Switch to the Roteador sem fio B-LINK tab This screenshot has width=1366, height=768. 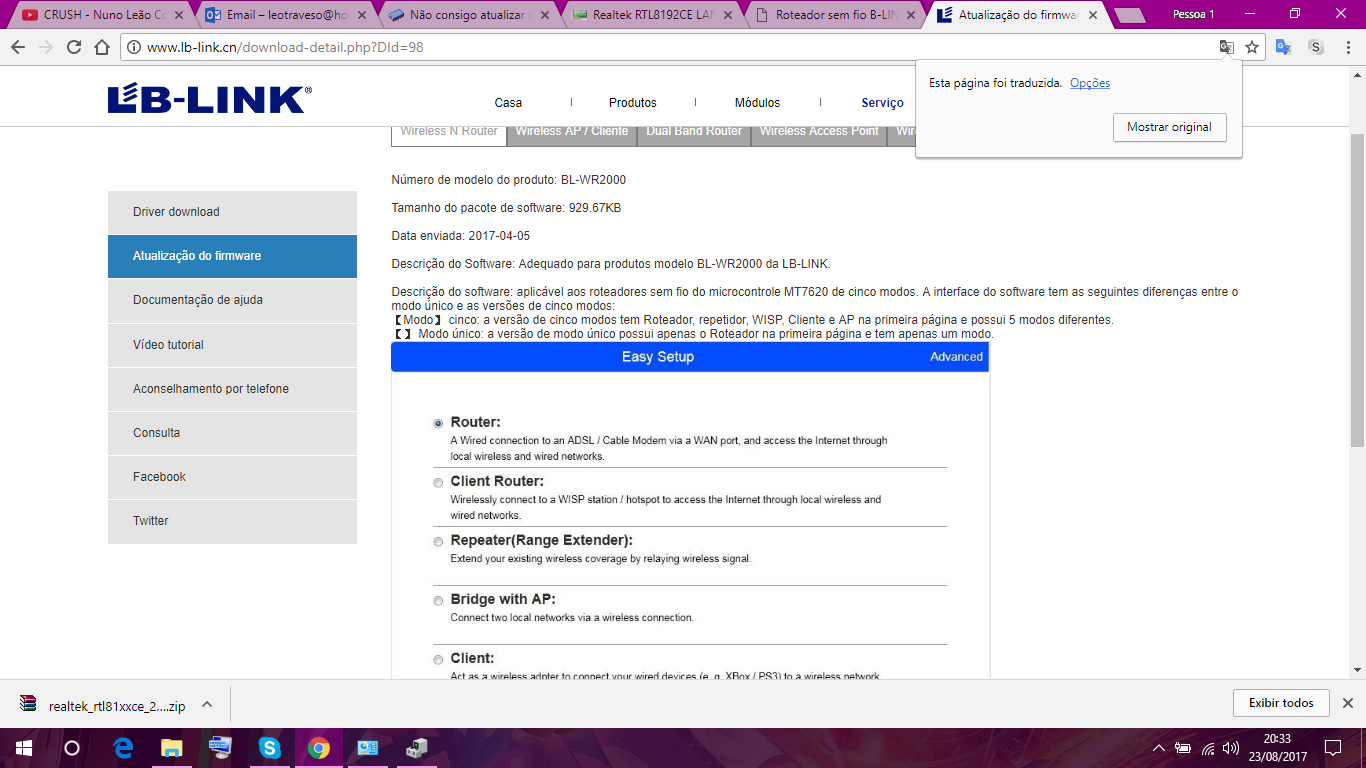(x=836, y=15)
